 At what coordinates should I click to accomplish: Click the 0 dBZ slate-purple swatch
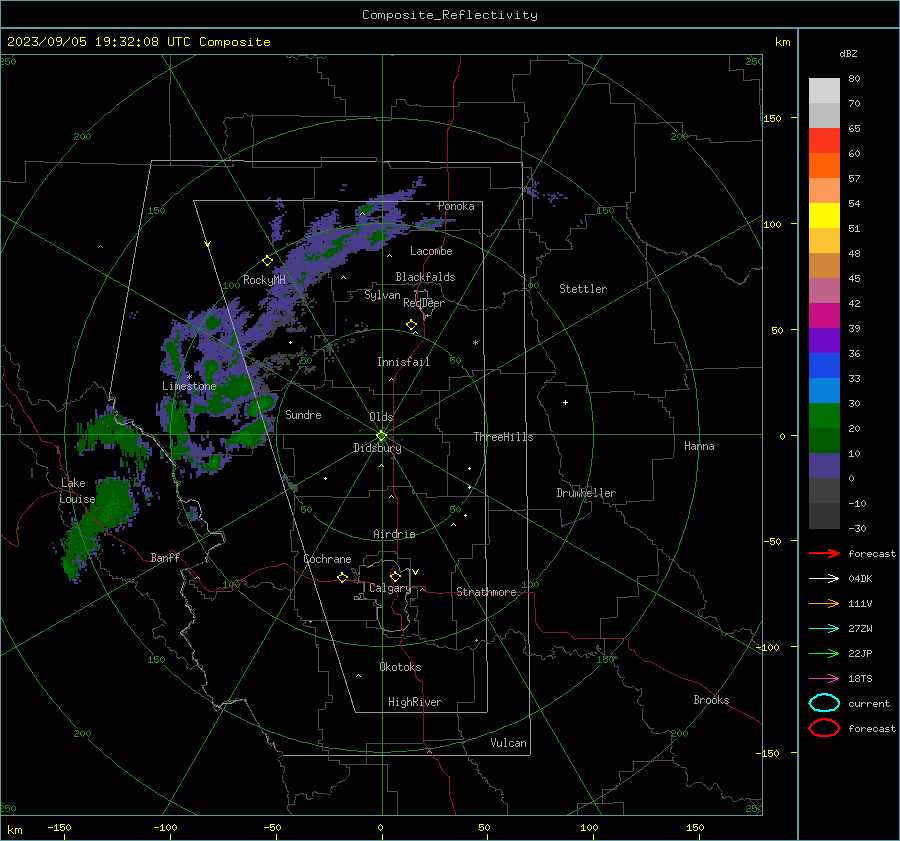(824, 466)
